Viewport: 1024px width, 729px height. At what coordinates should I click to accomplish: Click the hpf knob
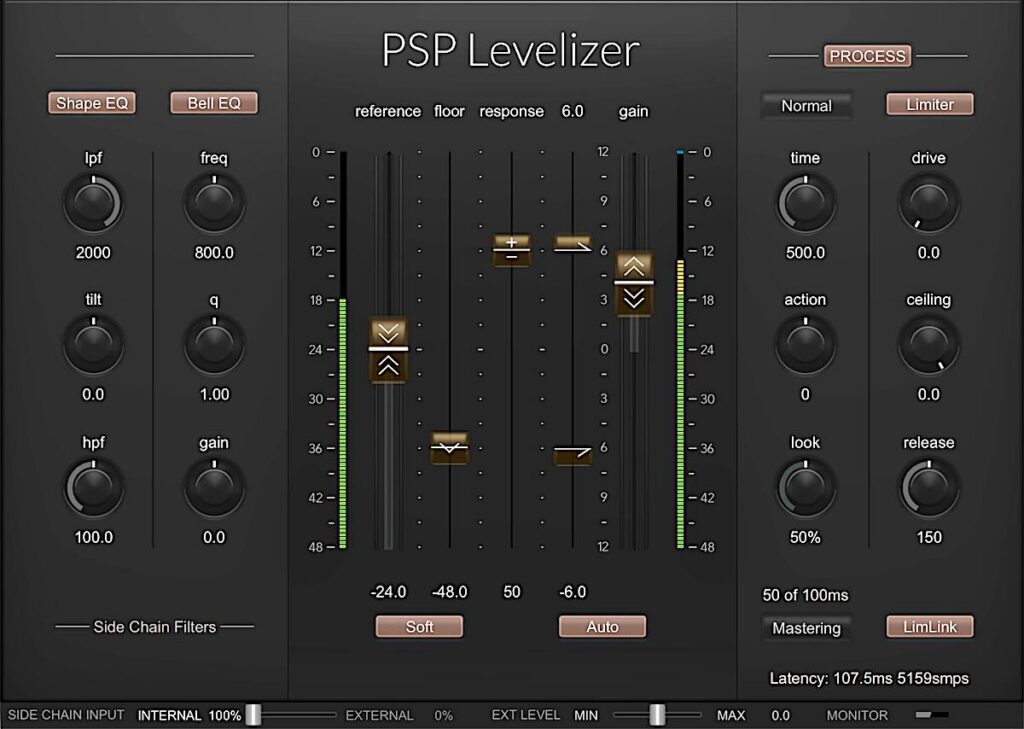click(x=93, y=488)
